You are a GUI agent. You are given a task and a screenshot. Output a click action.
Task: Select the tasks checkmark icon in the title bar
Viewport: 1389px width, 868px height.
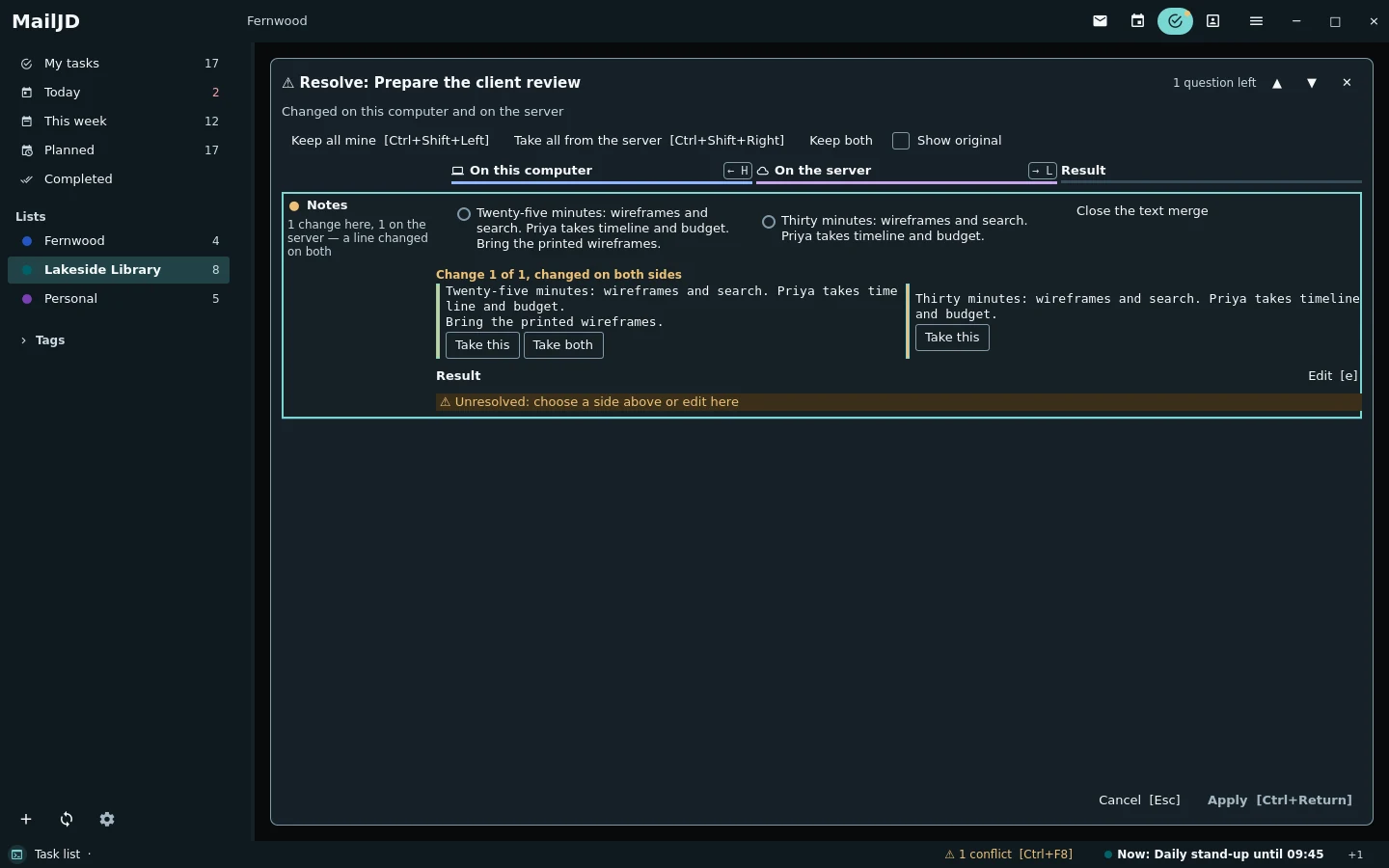[1175, 21]
